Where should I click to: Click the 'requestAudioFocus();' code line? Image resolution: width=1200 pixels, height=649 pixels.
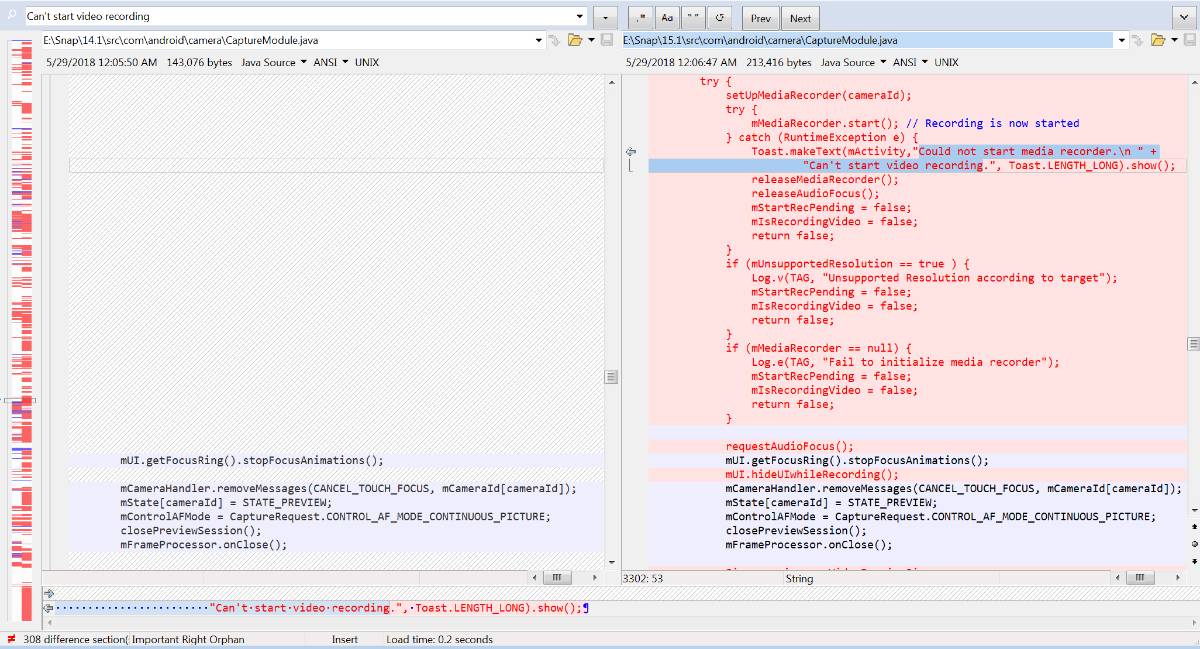[x=790, y=446]
